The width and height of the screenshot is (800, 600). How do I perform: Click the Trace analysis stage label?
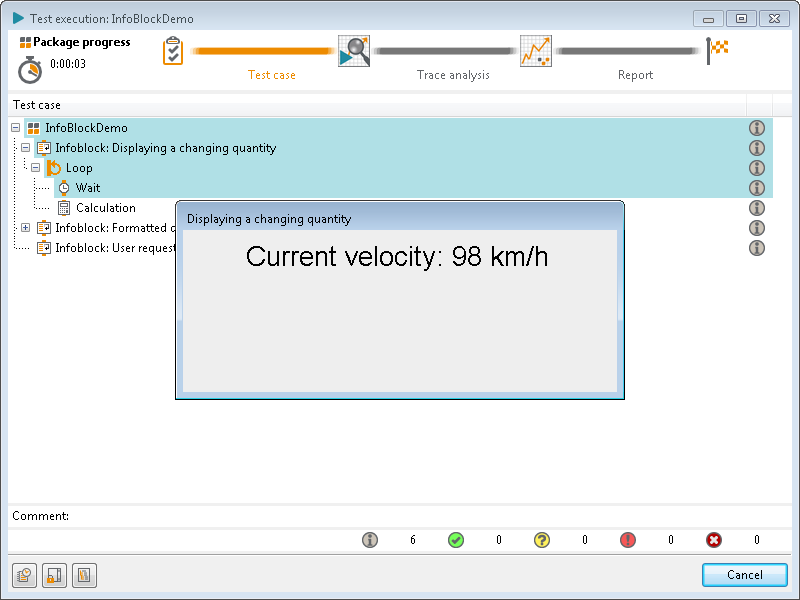click(453, 75)
